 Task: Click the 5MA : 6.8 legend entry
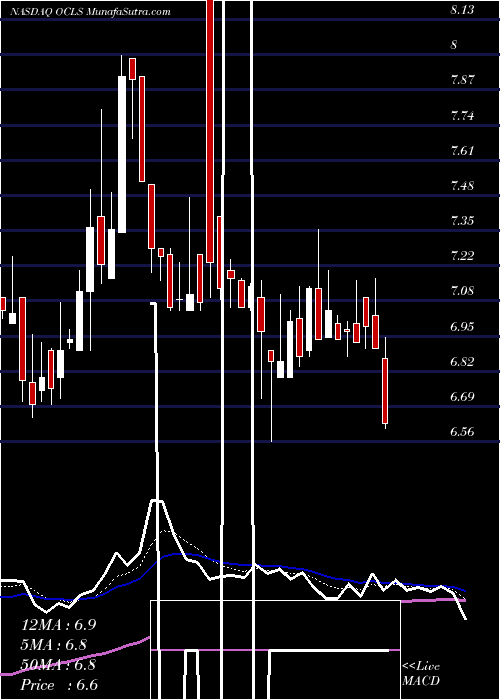pyautogui.click(x=54, y=645)
